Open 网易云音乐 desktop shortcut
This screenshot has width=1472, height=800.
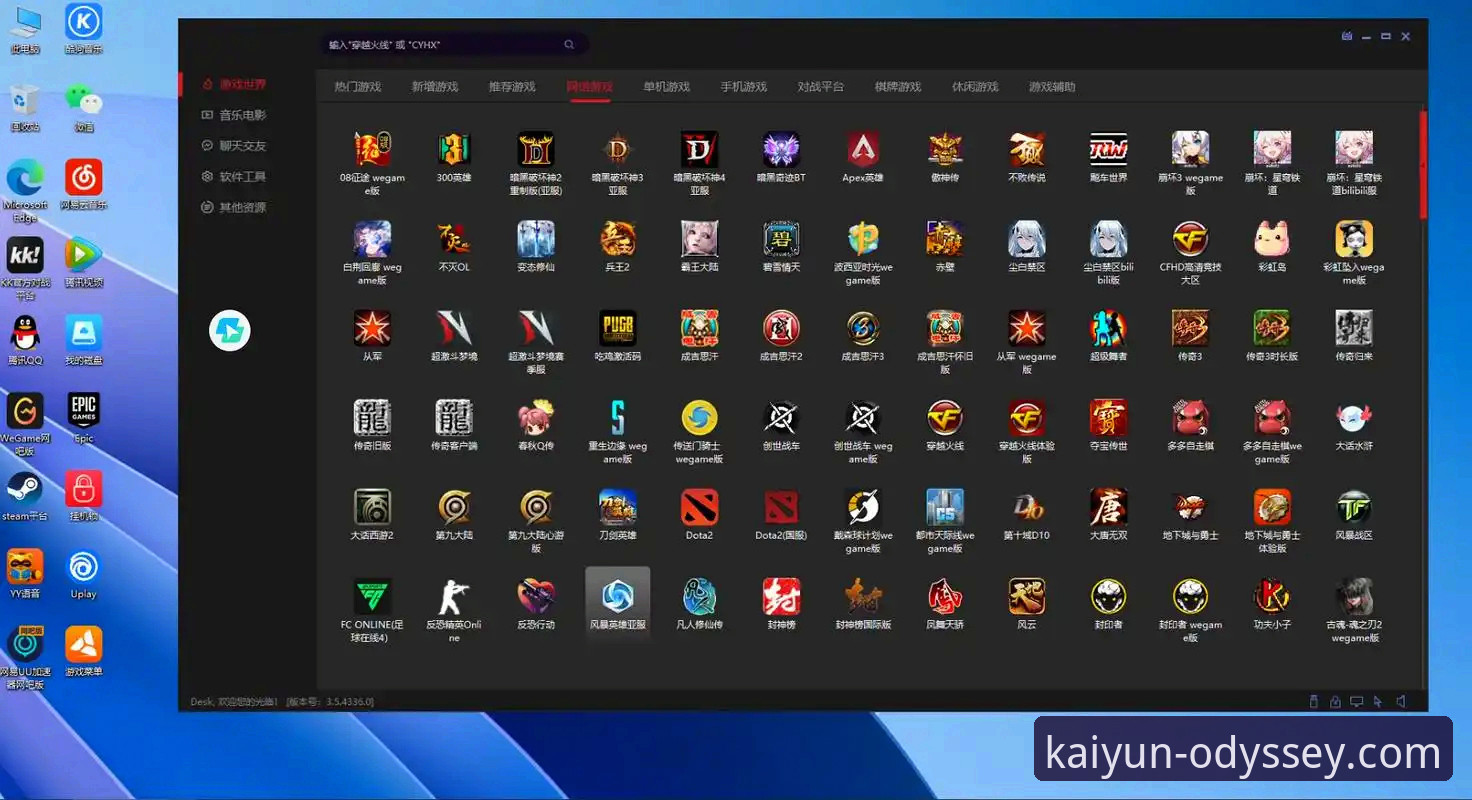pos(84,184)
